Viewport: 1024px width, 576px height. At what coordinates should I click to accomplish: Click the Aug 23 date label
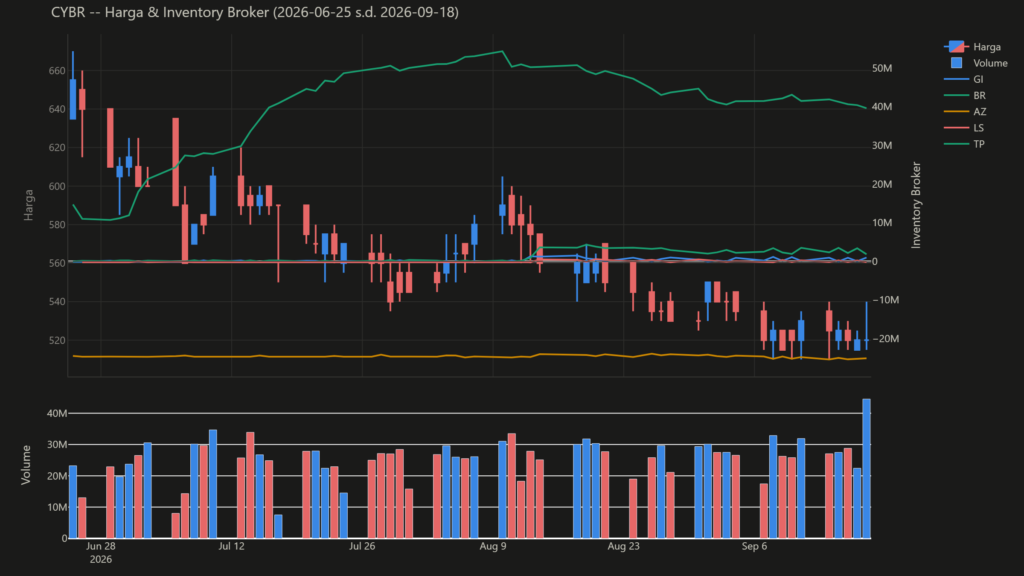(623, 546)
